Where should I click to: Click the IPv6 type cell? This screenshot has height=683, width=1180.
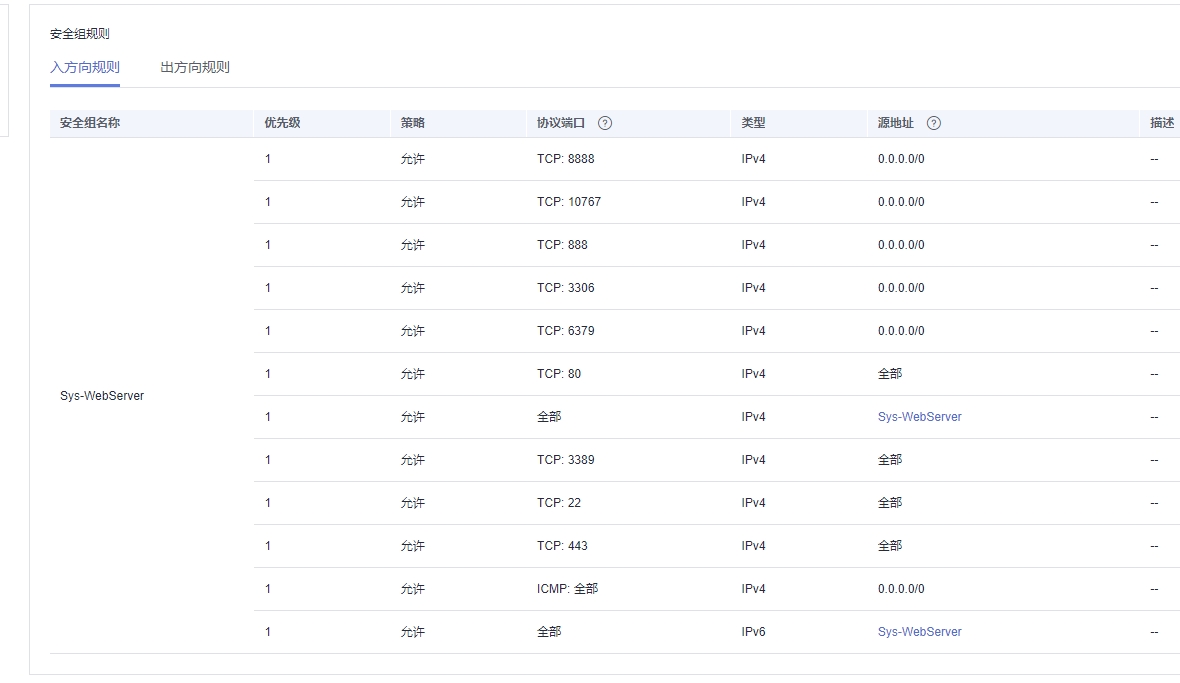753,632
